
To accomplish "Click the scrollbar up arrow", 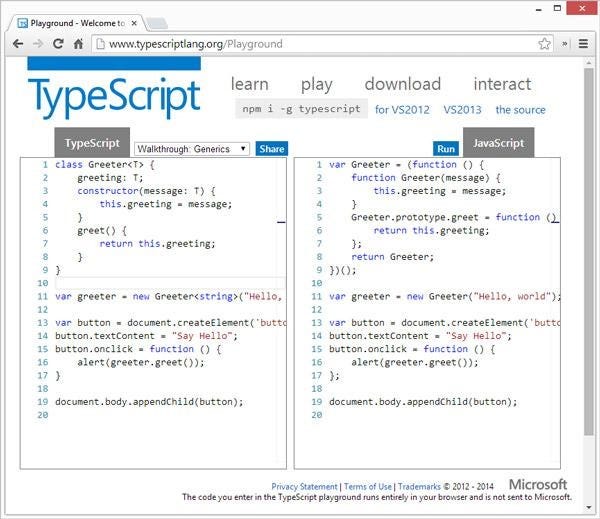I will coord(589,62).
